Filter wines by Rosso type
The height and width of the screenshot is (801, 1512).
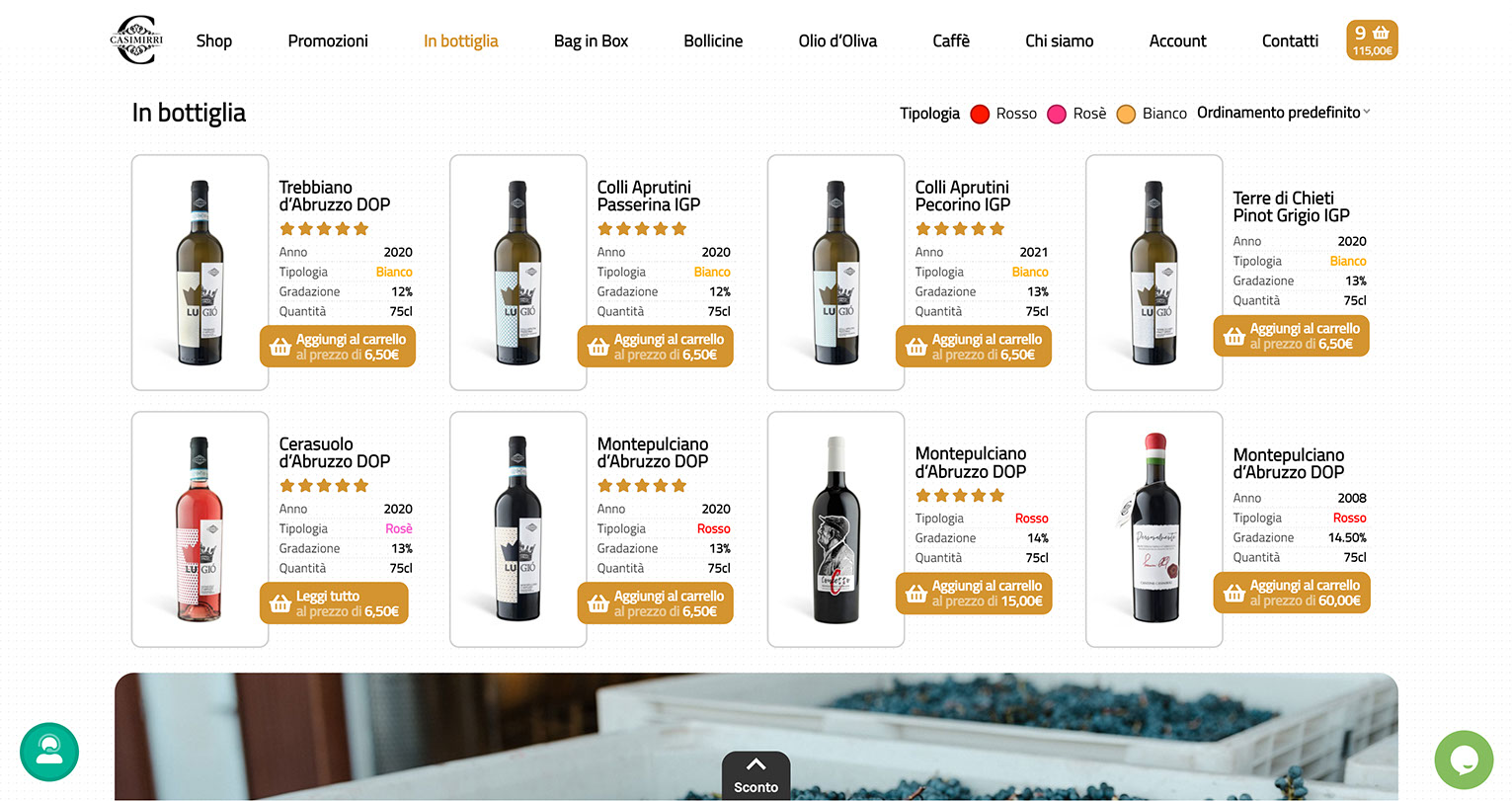pos(1004,114)
